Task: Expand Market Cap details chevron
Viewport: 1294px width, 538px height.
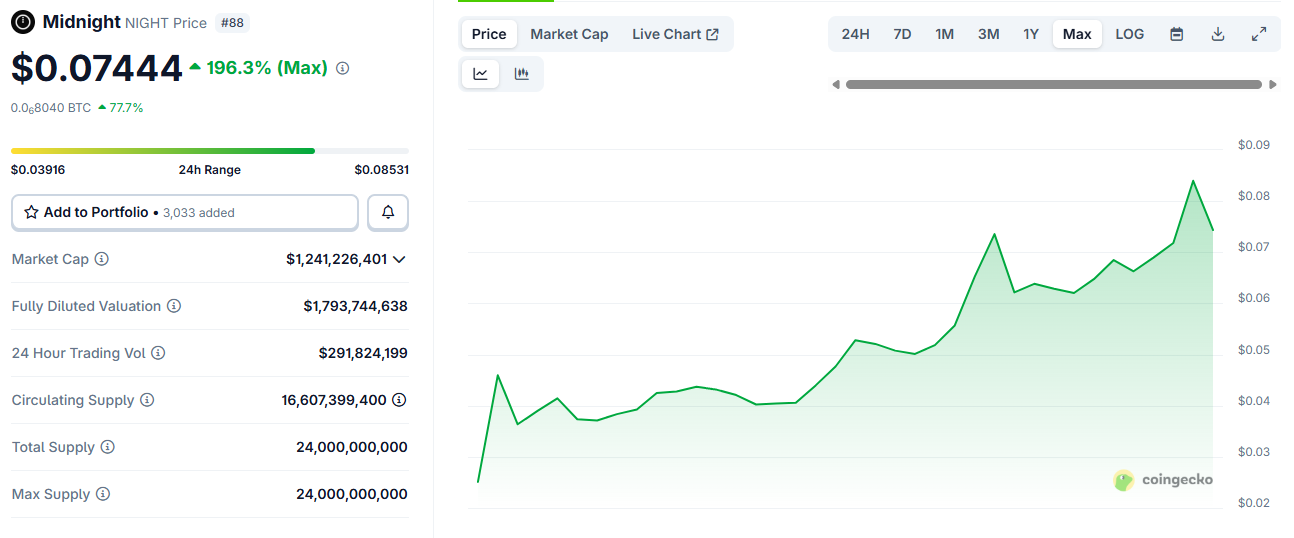Action: tap(399, 260)
